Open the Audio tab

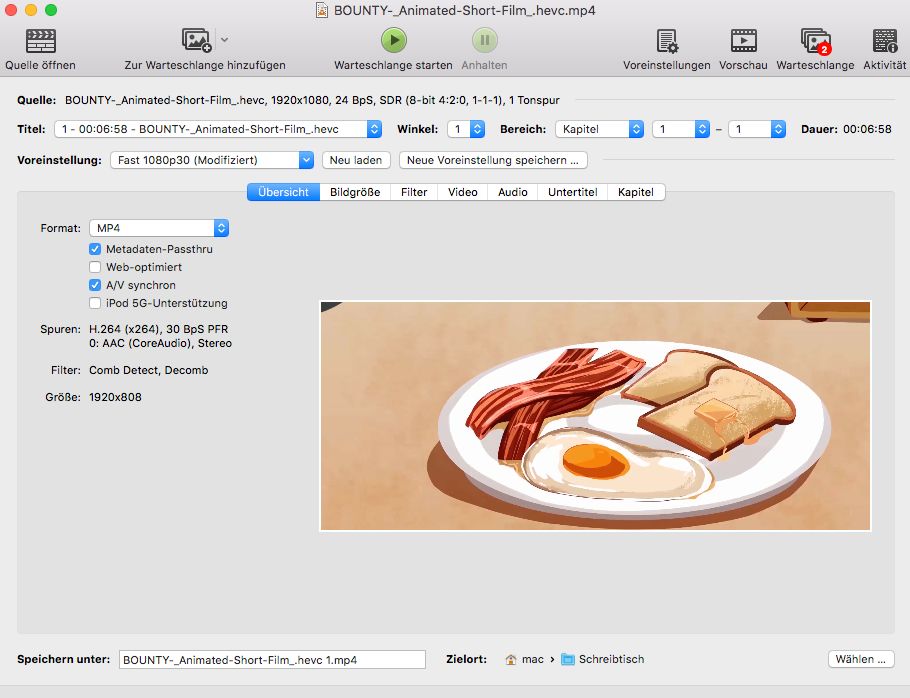coord(512,192)
